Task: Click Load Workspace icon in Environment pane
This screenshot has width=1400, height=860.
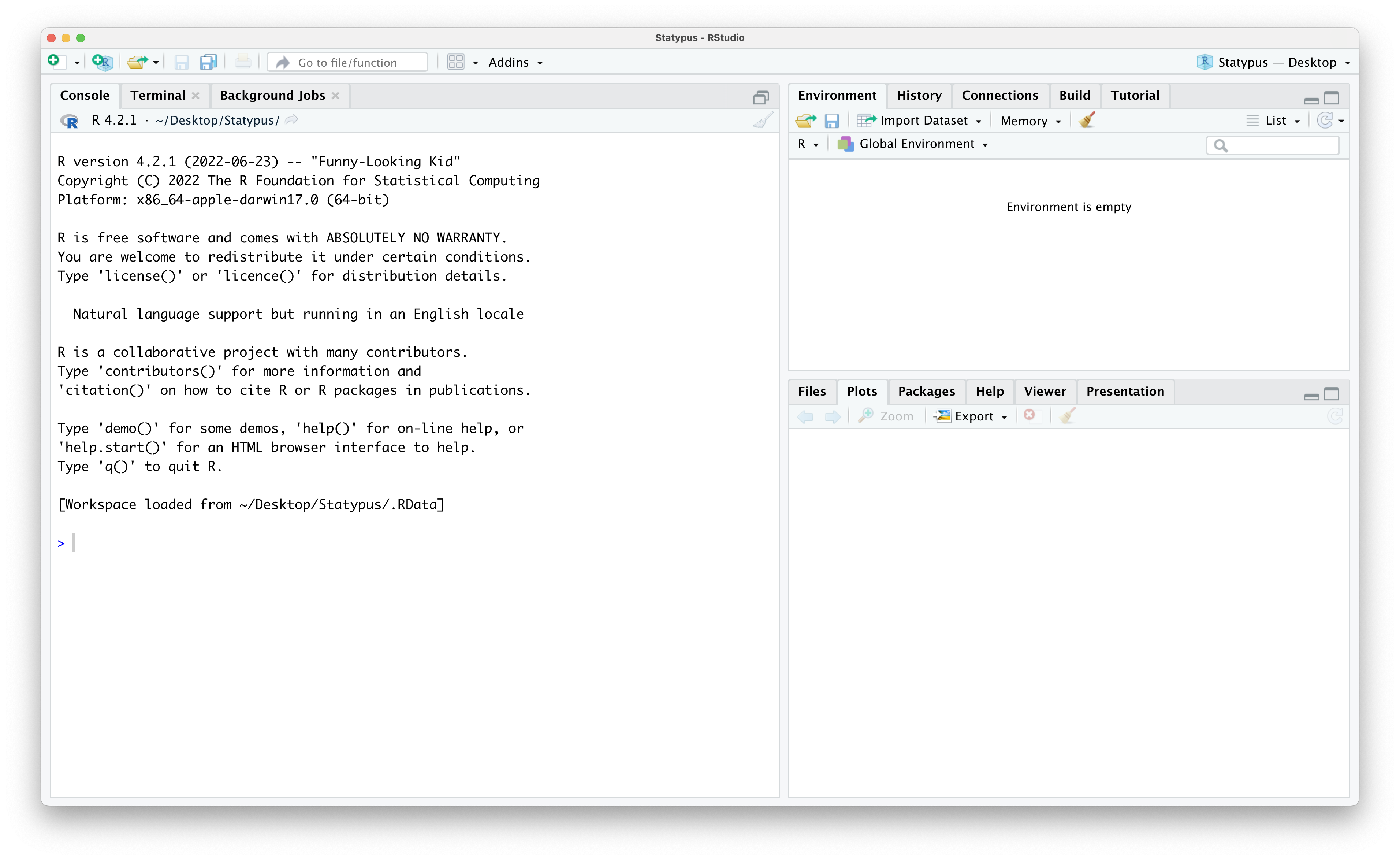Action: 805,121
